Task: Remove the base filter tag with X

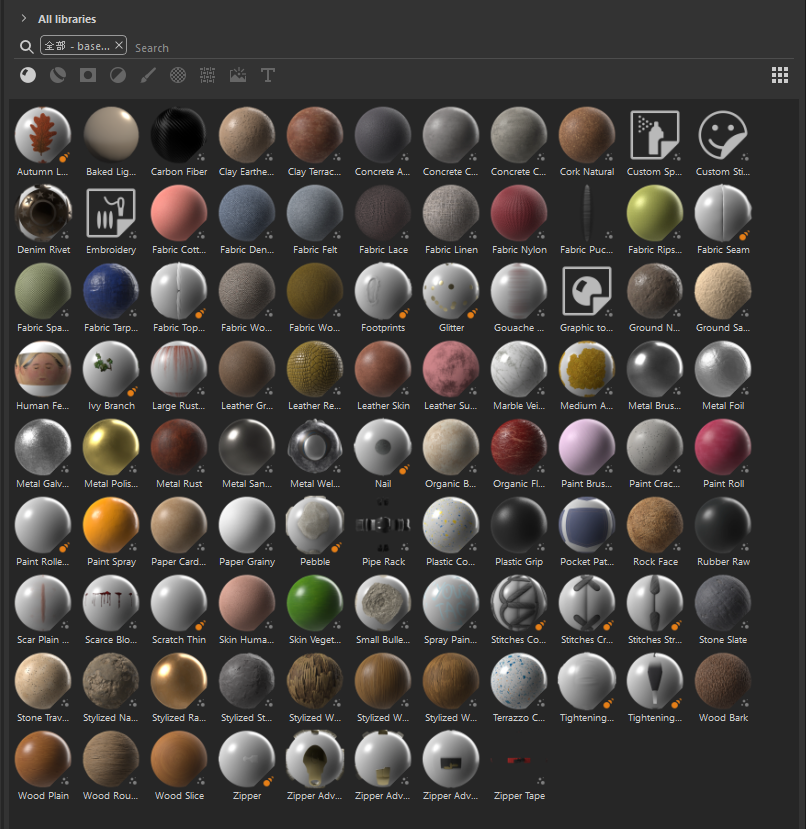Action: point(120,46)
